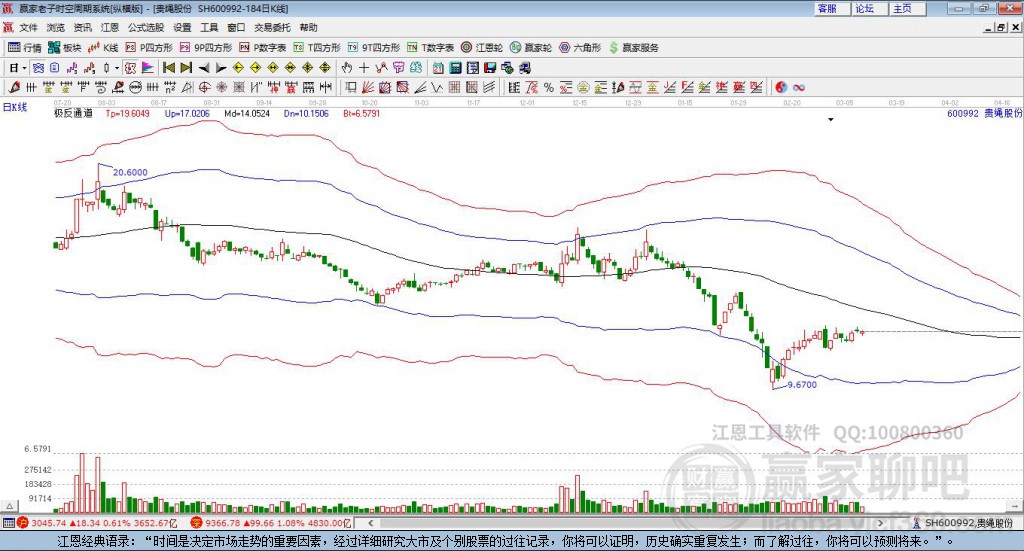
Task: Select the percent % retracement tool
Action: click(x=549, y=87)
